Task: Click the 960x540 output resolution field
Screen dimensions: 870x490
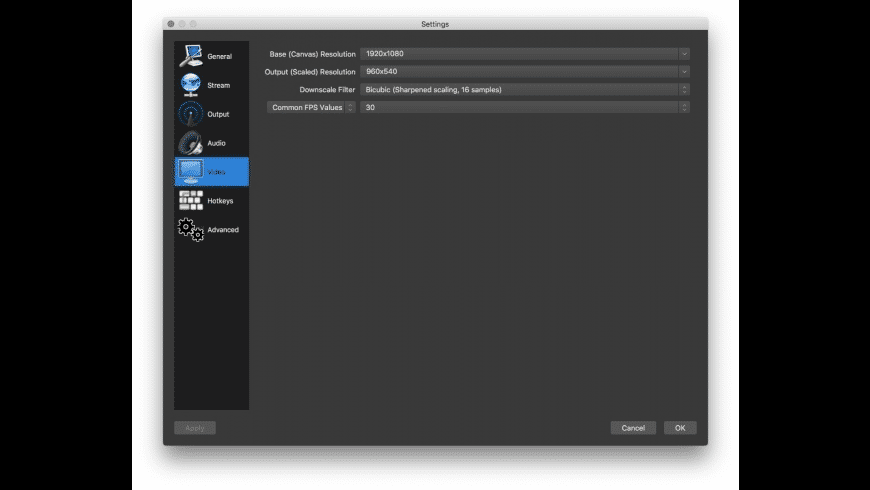Action: [x=525, y=72]
